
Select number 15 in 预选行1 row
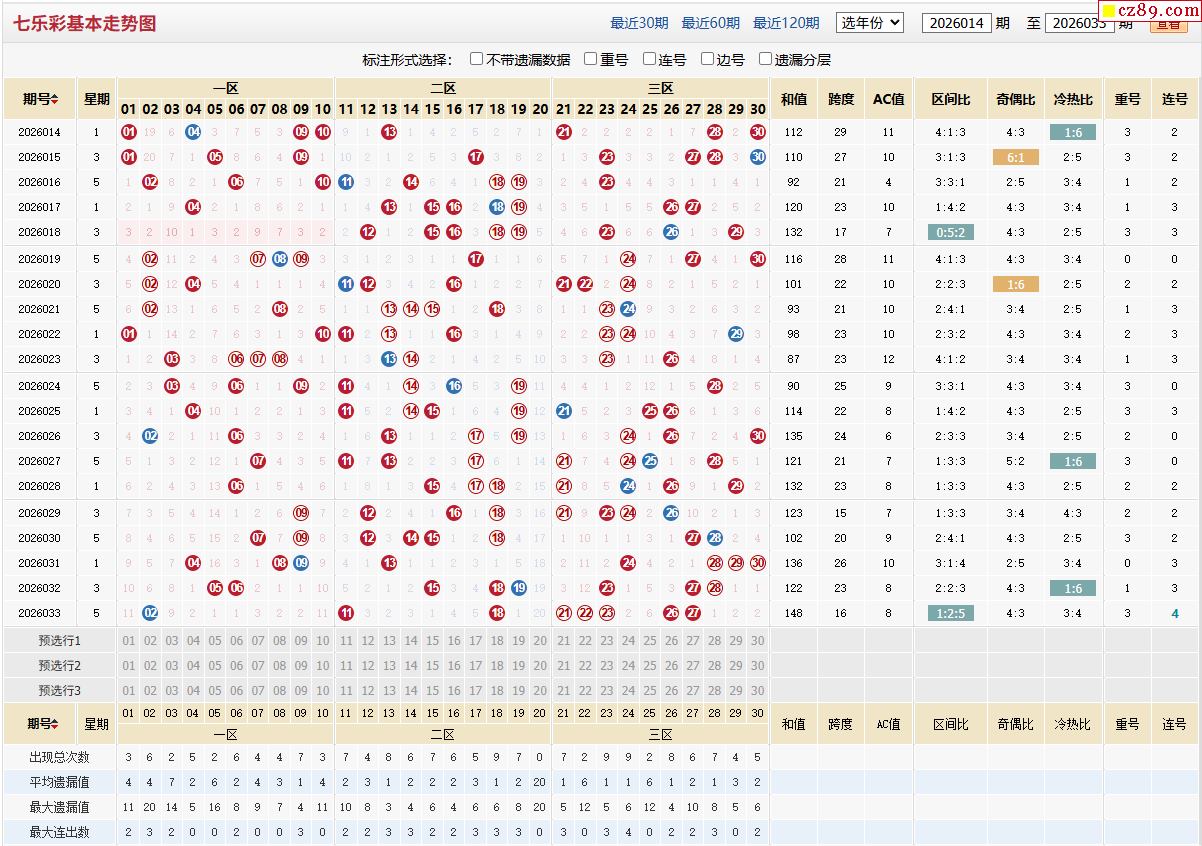coord(432,641)
